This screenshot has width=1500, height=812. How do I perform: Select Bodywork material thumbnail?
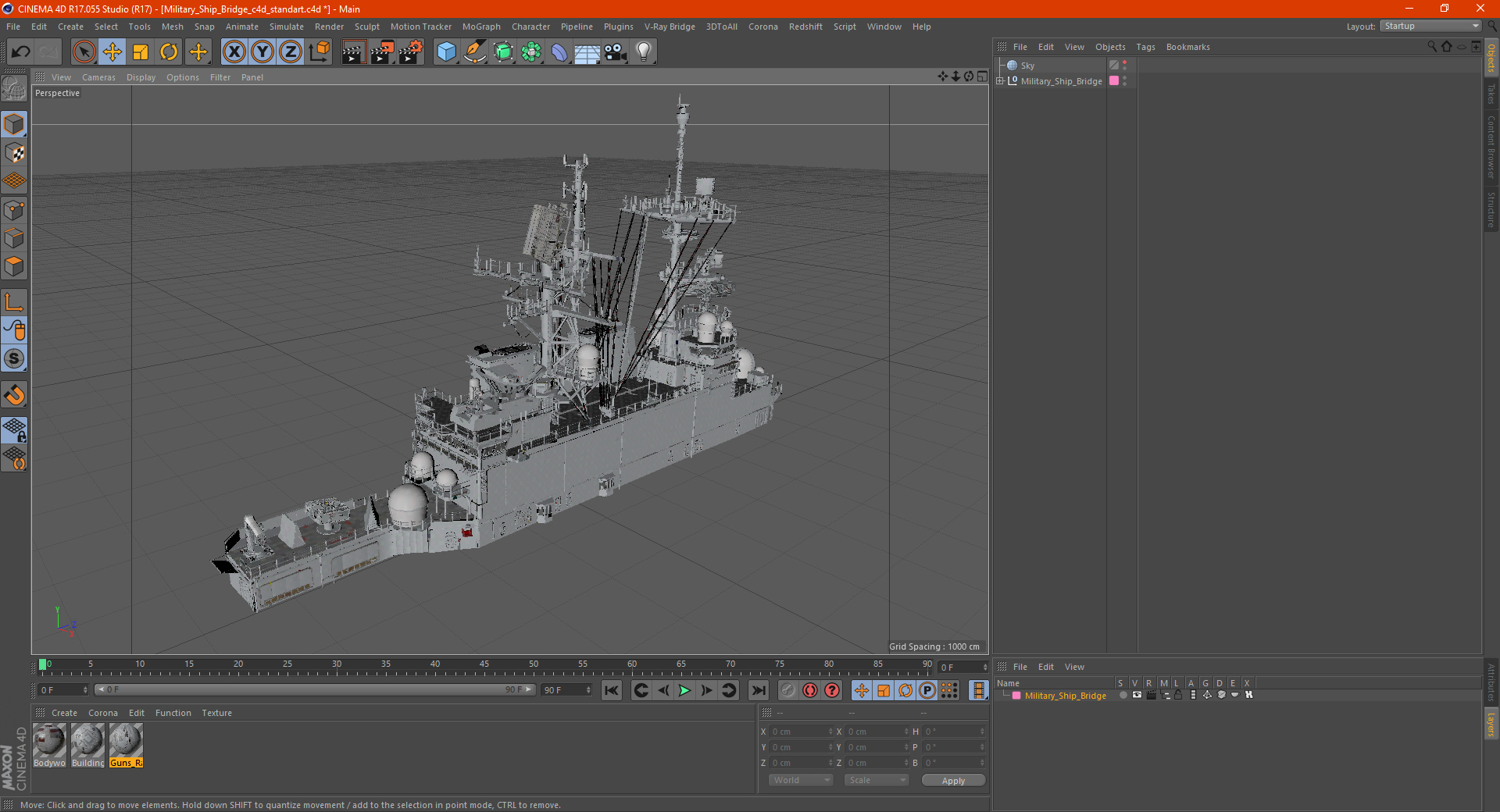(49, 745)
